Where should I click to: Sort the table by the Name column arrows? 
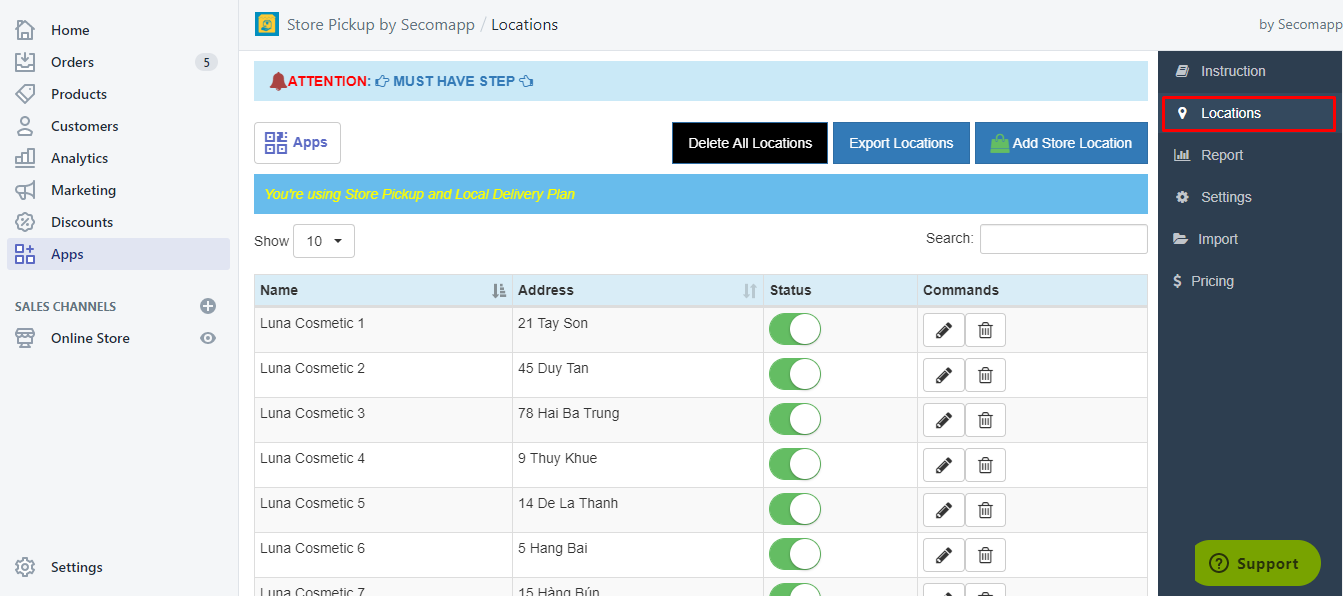coord(499,291)
